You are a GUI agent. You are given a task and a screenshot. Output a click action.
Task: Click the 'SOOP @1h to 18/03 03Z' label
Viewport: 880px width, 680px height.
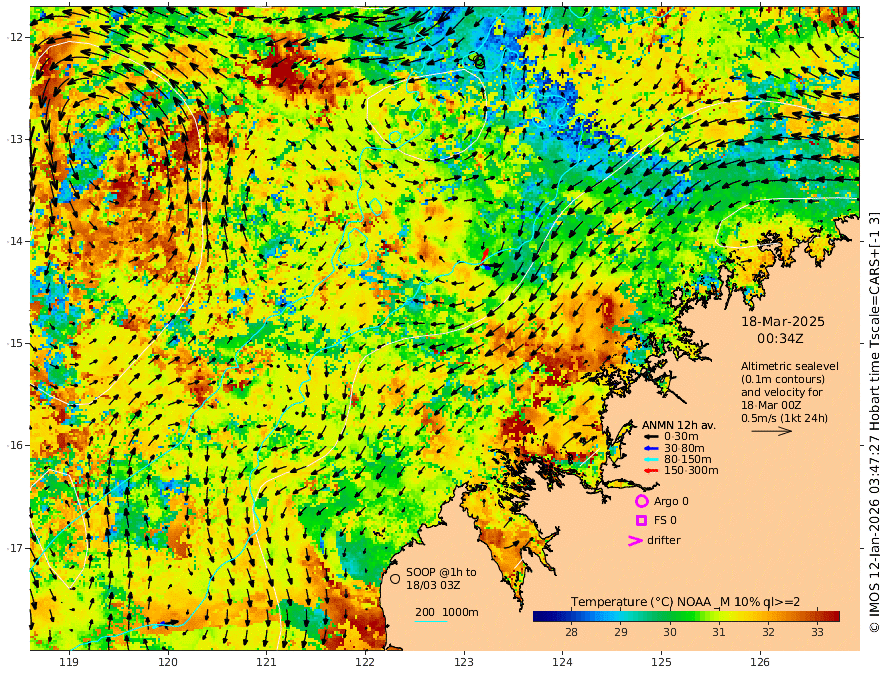point(441,578)
